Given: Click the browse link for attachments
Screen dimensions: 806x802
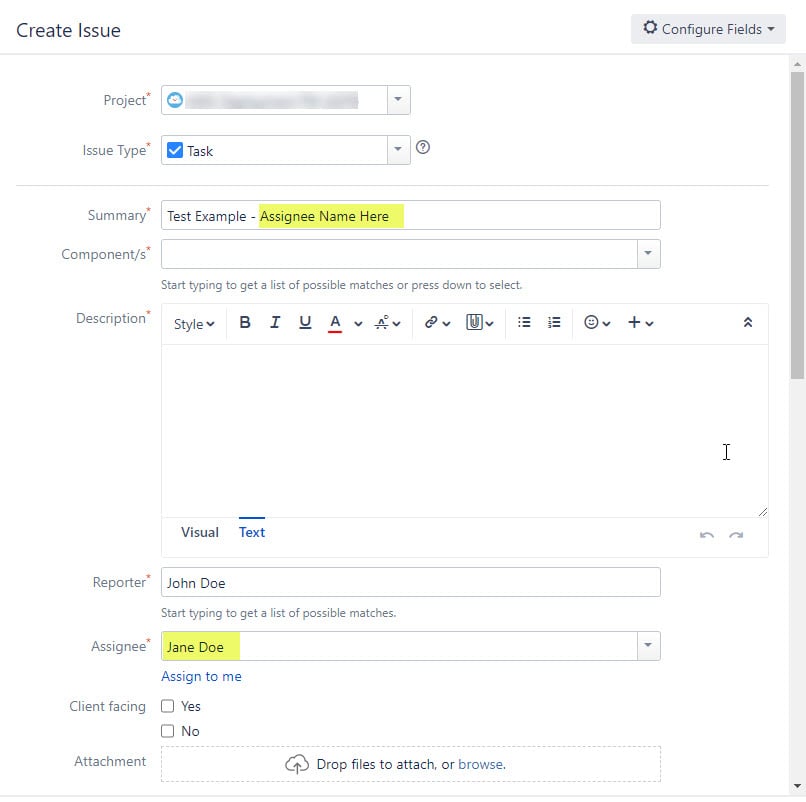Looking at the screenshot, I should click(482, 764).
